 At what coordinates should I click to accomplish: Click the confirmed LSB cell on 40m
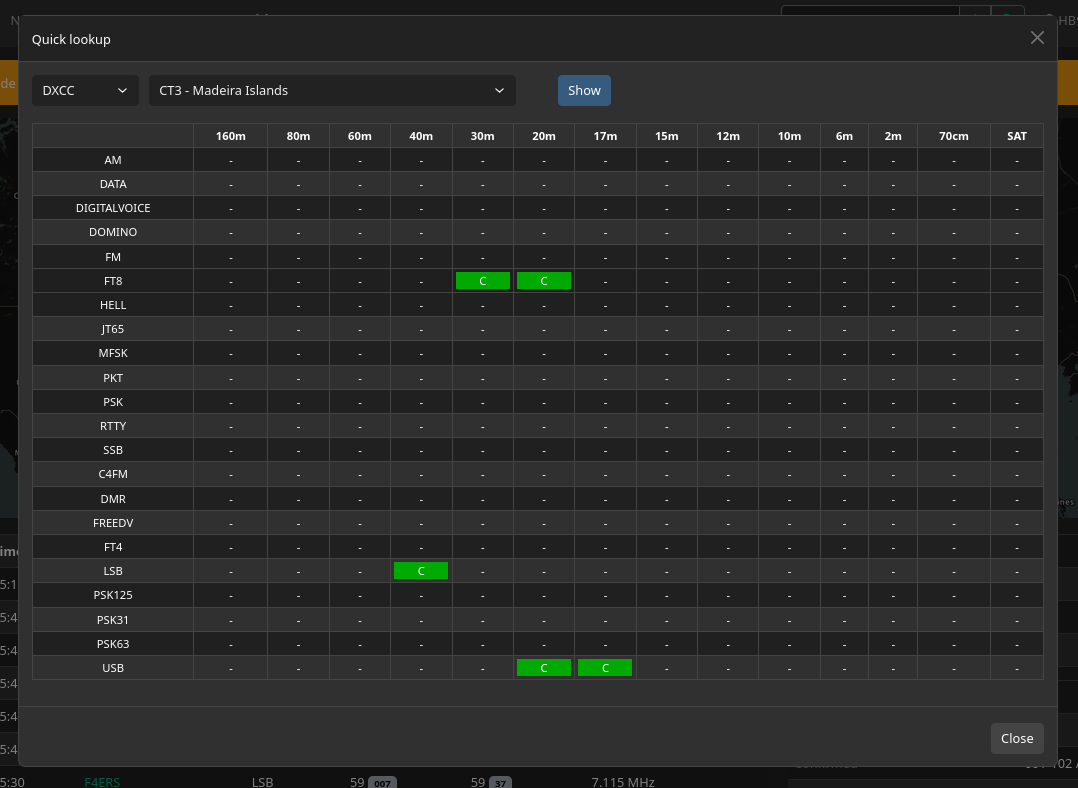[421, 570]
